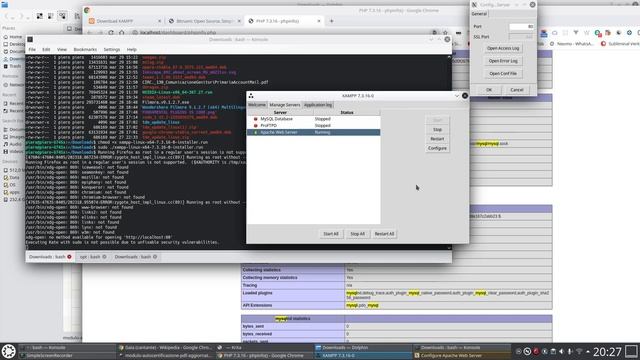The image size is (640, 360).
Task: Select MySQL Database server row
Action: 313,119
